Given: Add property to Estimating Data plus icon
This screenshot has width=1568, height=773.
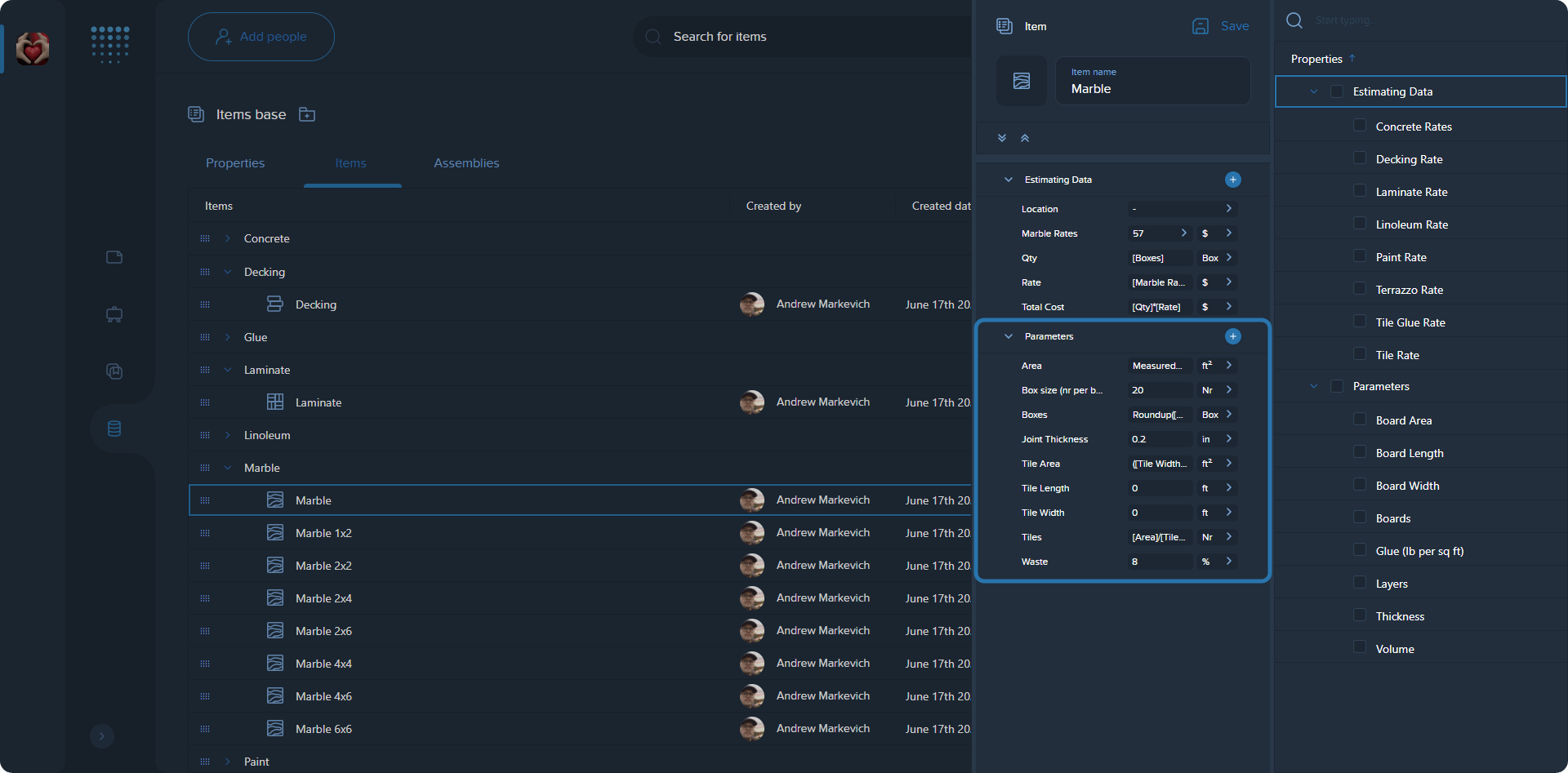Looking at the screenshot, I should (x=1233, y=180).
